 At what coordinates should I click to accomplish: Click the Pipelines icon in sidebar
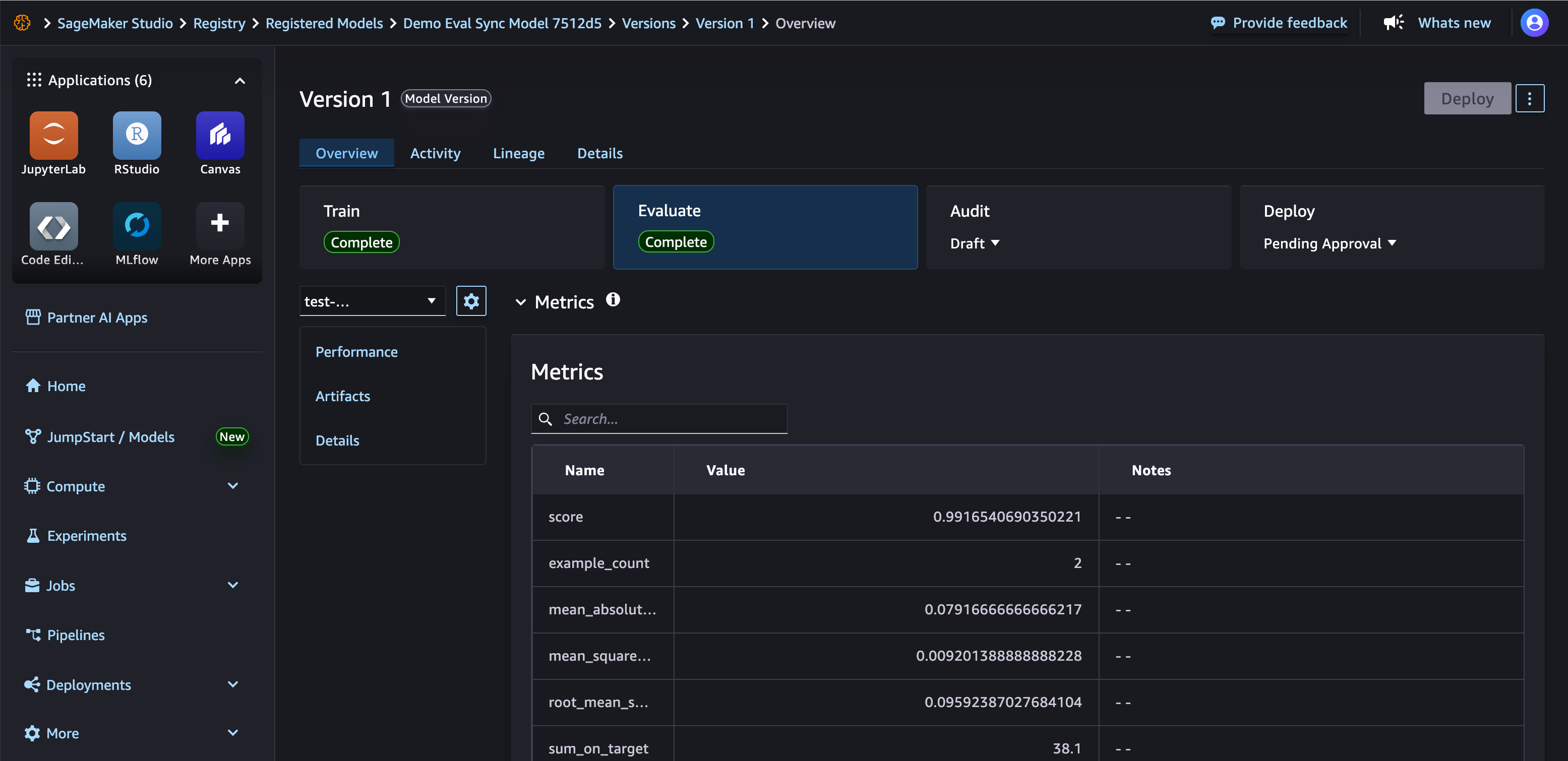33,635
